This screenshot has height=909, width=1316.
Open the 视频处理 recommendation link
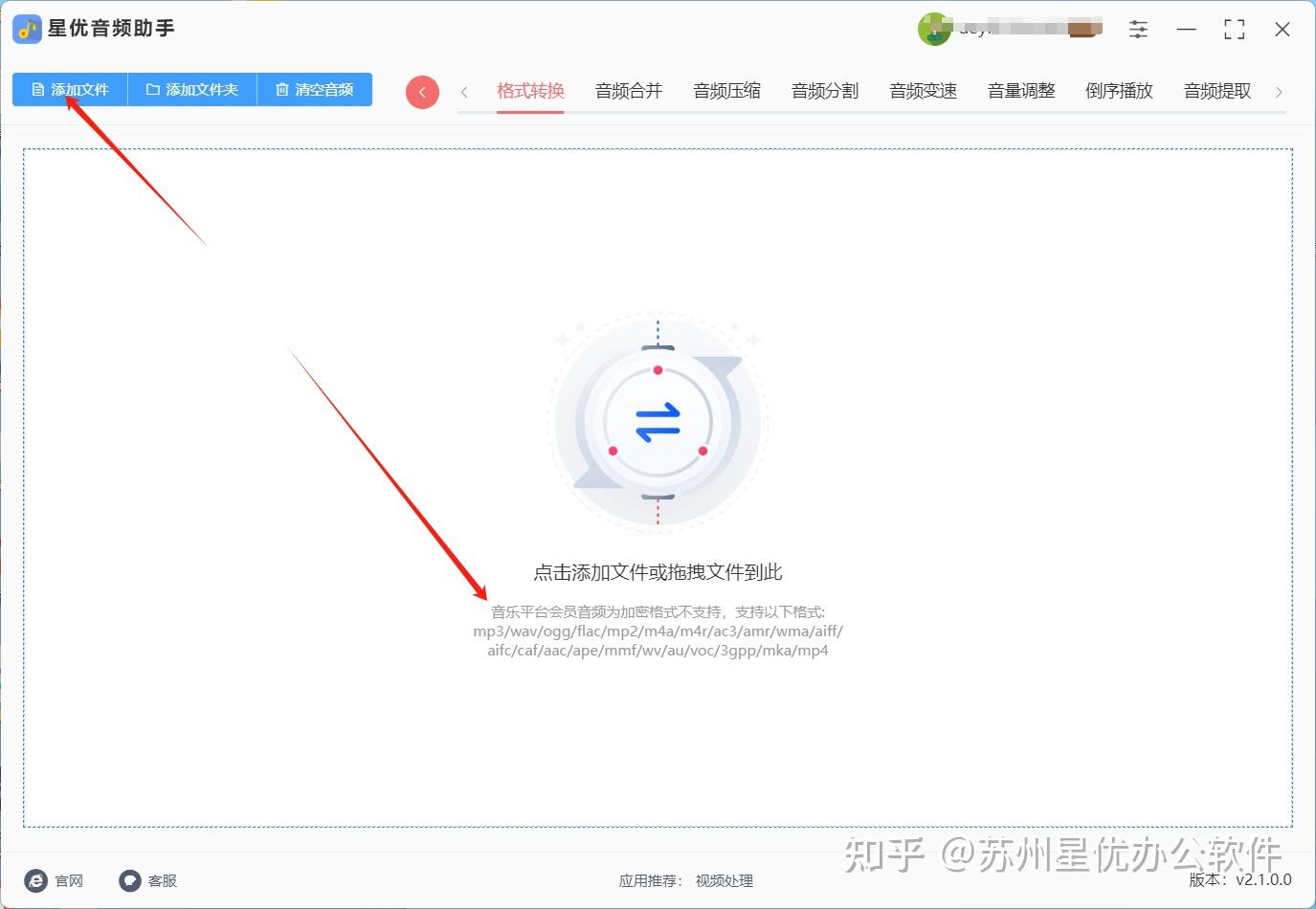pos(724,881)
